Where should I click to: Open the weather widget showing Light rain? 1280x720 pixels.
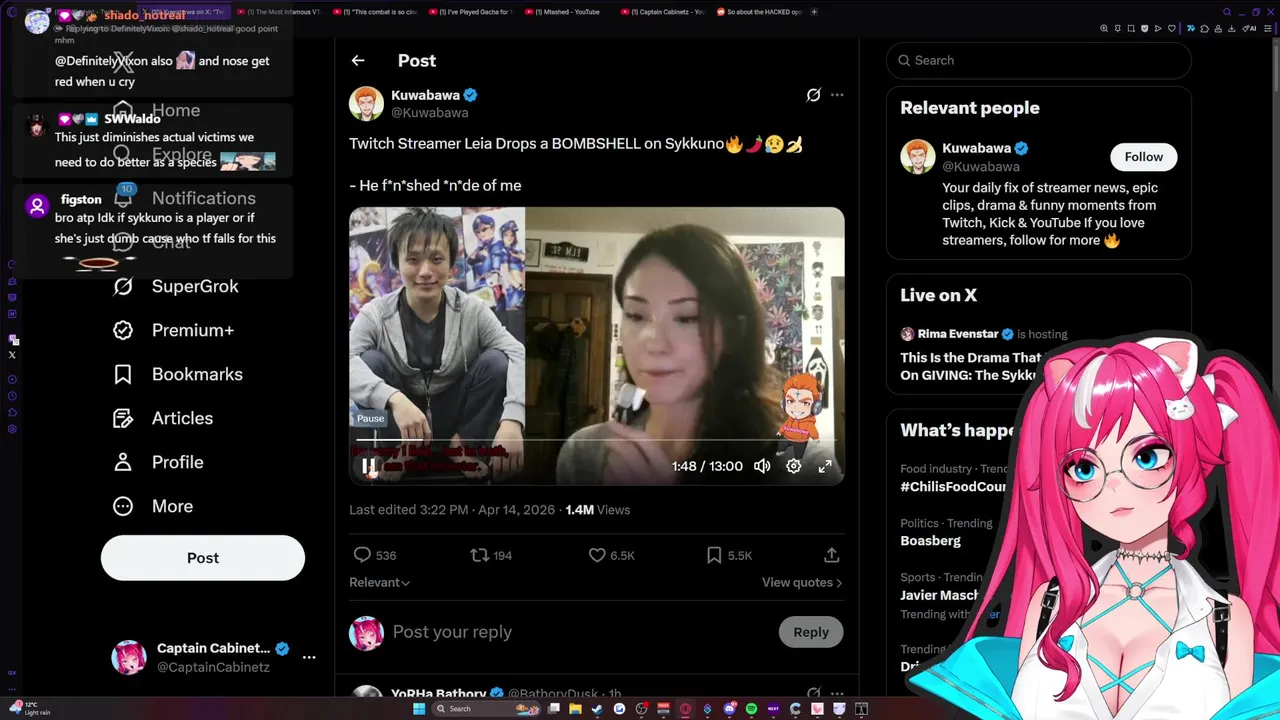click(30, 708)
